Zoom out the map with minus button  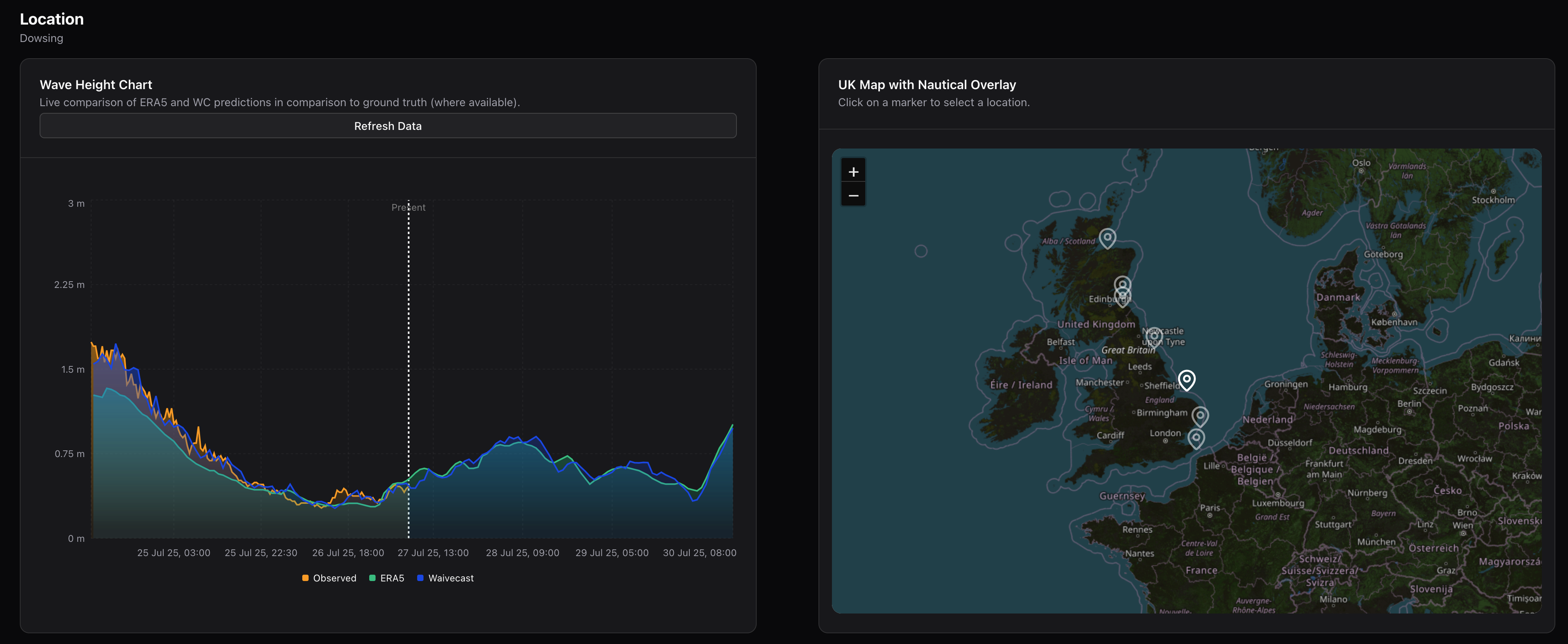coord(853,195)
